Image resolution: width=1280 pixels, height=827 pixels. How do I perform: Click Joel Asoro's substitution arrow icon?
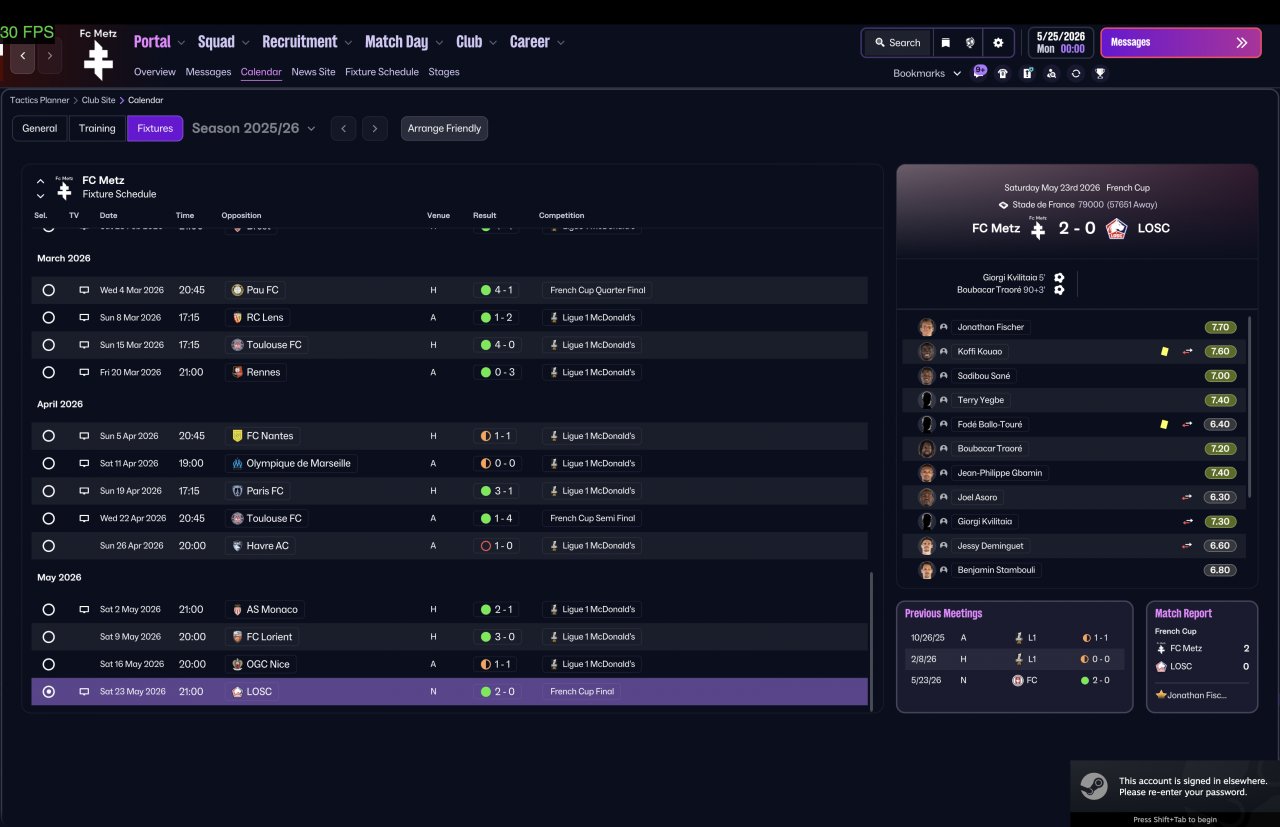click(1187, 497)
